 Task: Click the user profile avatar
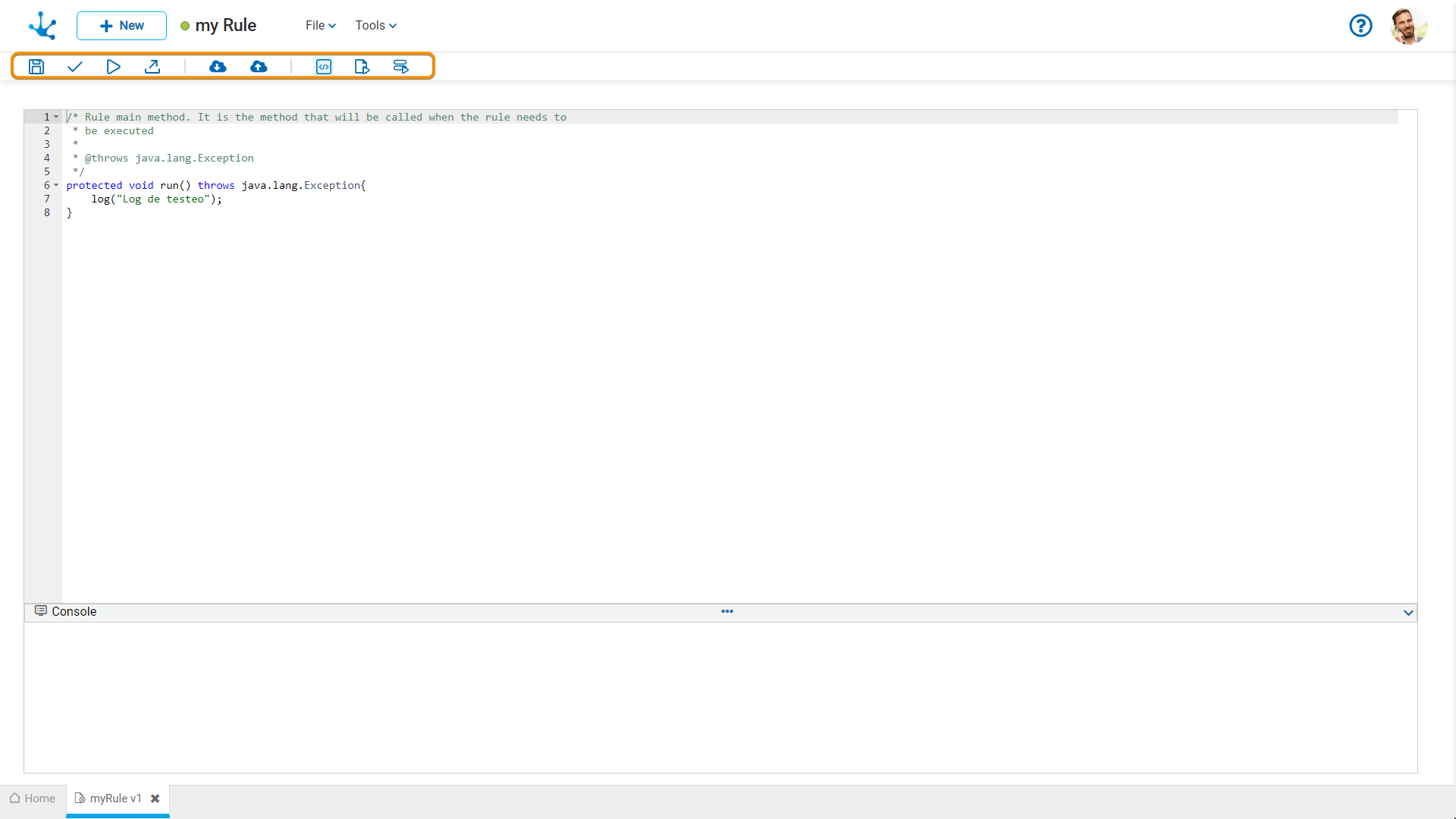pos(1408,25)
